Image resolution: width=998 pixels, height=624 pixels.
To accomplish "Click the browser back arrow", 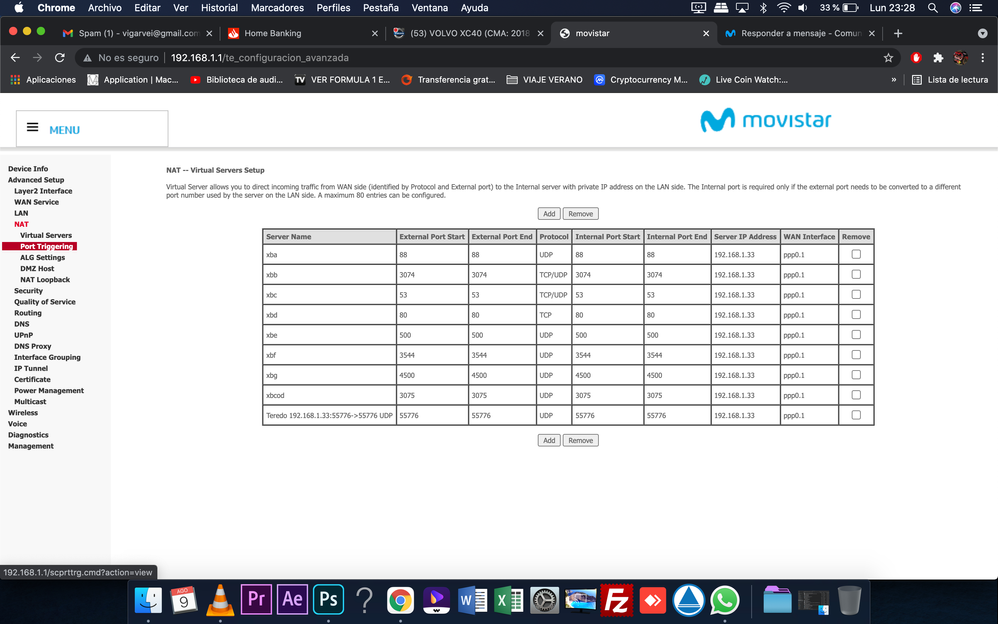I will (14, 58).
